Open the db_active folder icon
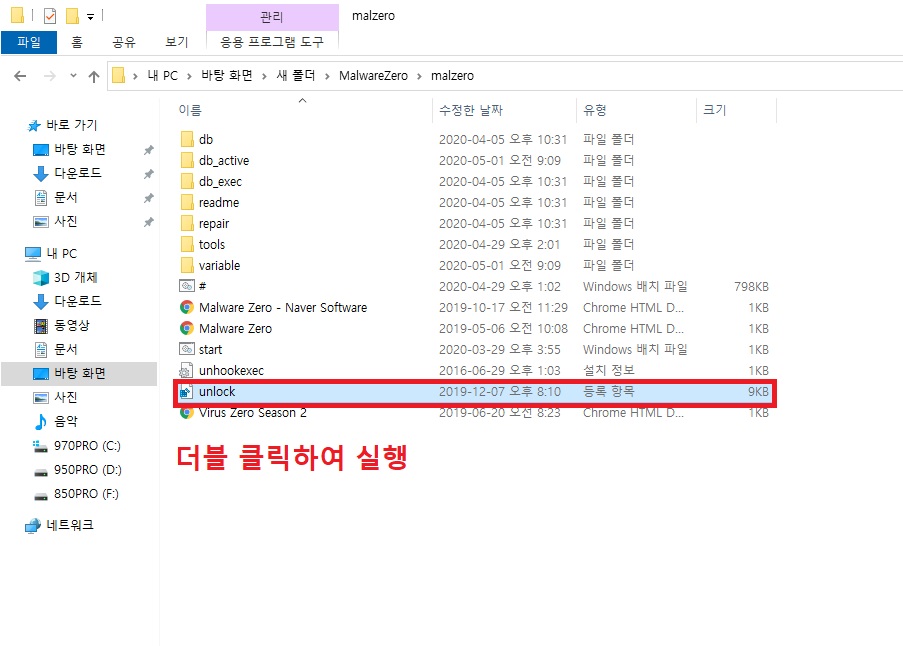903x646 pixels. (187, 160)
